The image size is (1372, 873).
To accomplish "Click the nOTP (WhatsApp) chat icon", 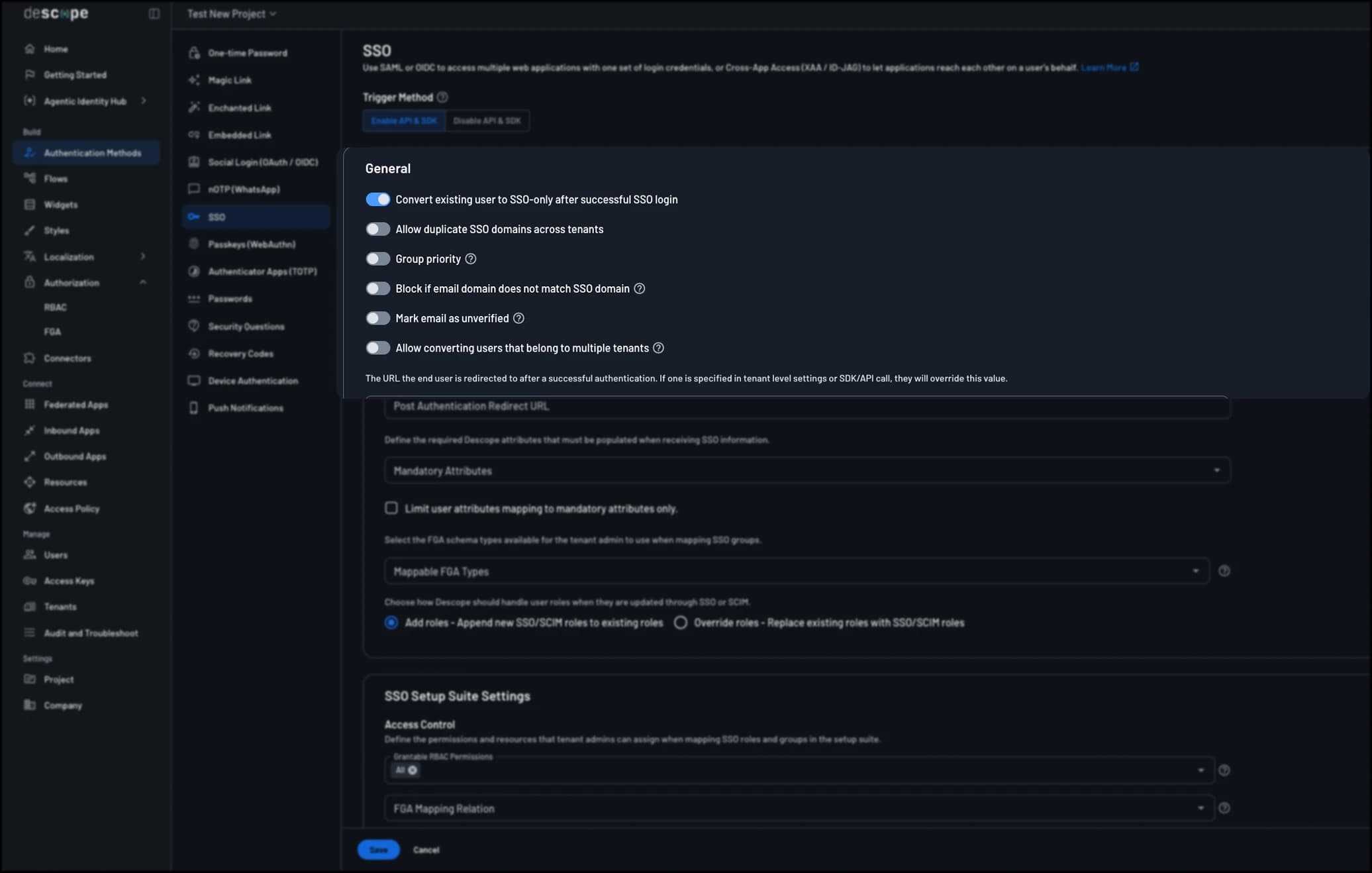I will 194,189.
